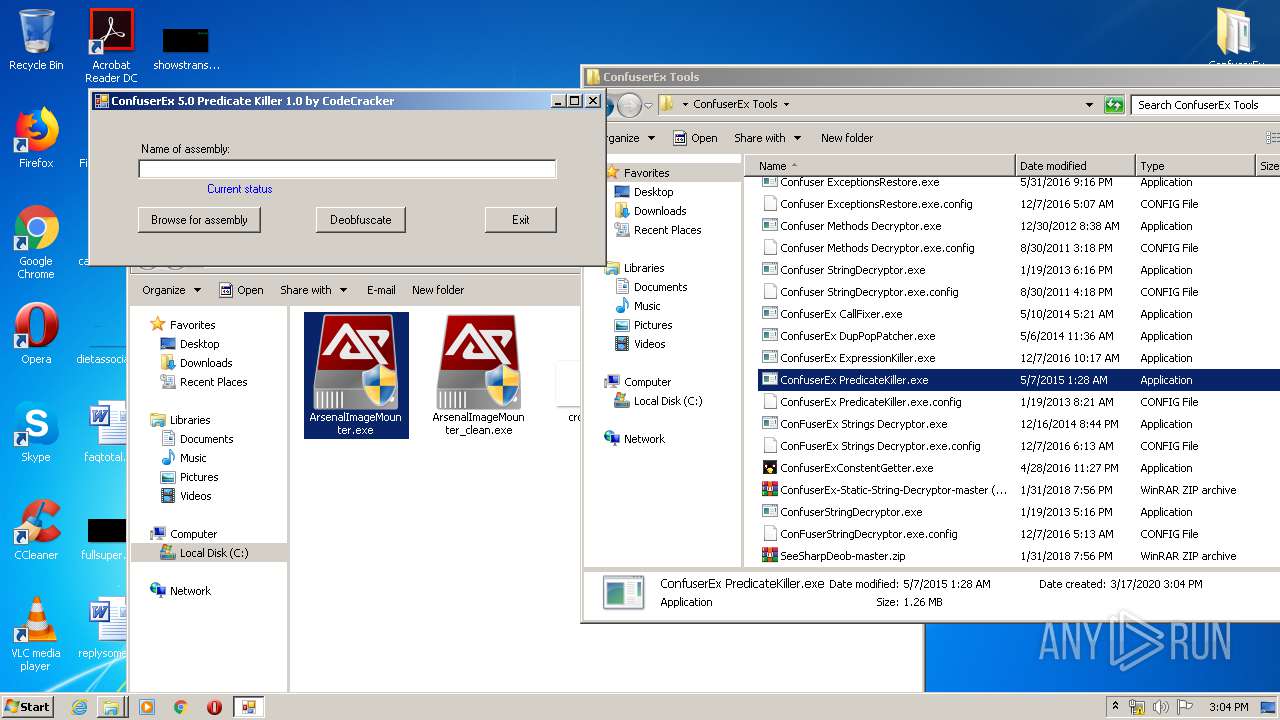Click Deobfuscate button
Image resolution: width=1280 pixels, height=720 pixels.
[361, 220]
